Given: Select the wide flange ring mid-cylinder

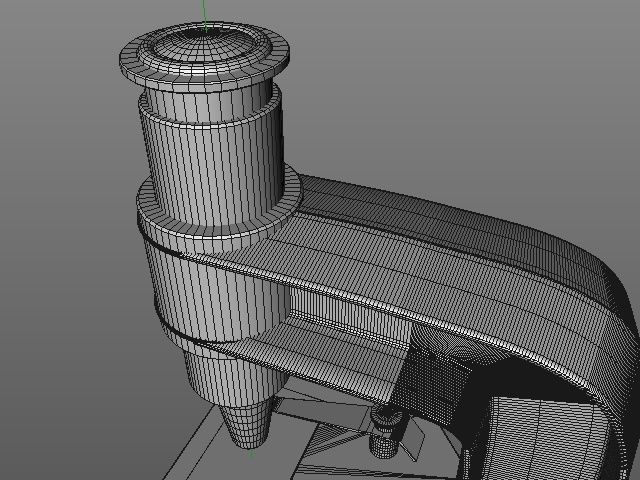Looking at the screenshot, I should coord(219,203).
